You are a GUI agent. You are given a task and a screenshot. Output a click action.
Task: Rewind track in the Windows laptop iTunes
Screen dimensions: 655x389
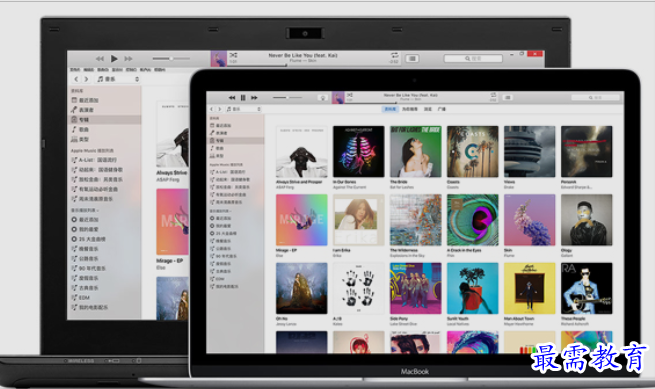(100, 59)
